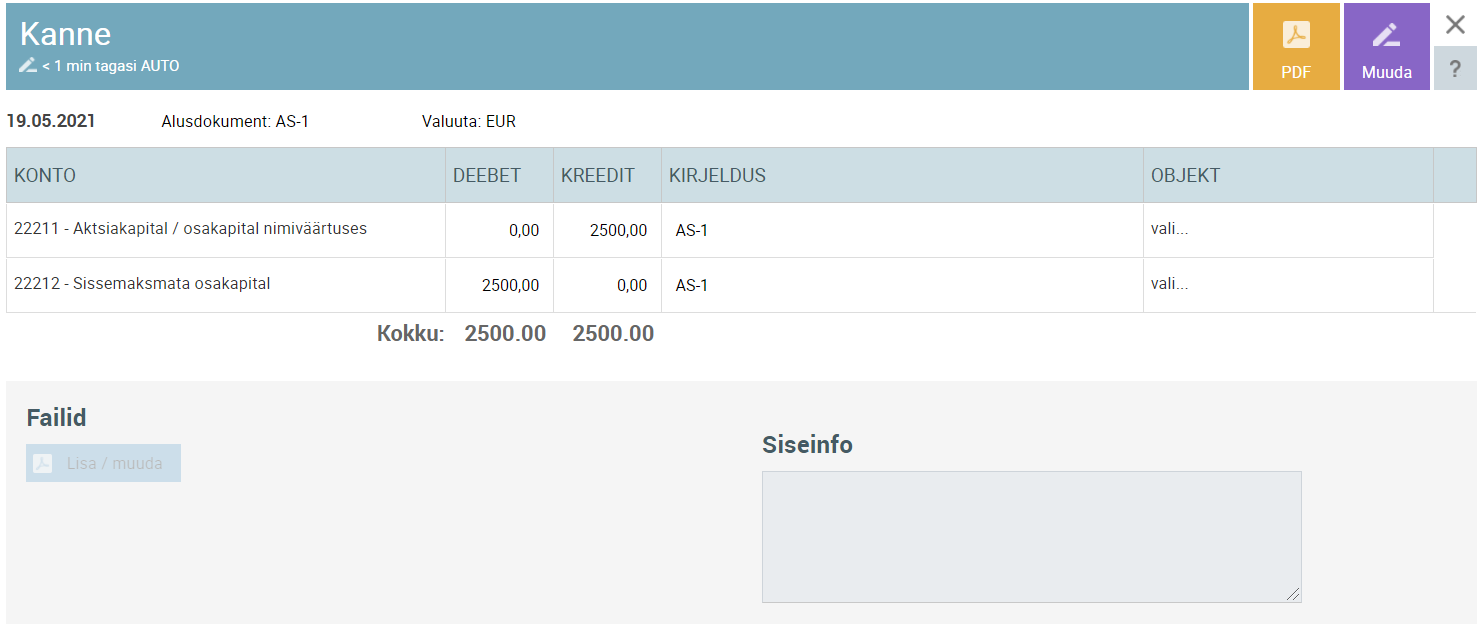
Task: Click the AS-1 description in the first row
Action: [x=692, y=231]
